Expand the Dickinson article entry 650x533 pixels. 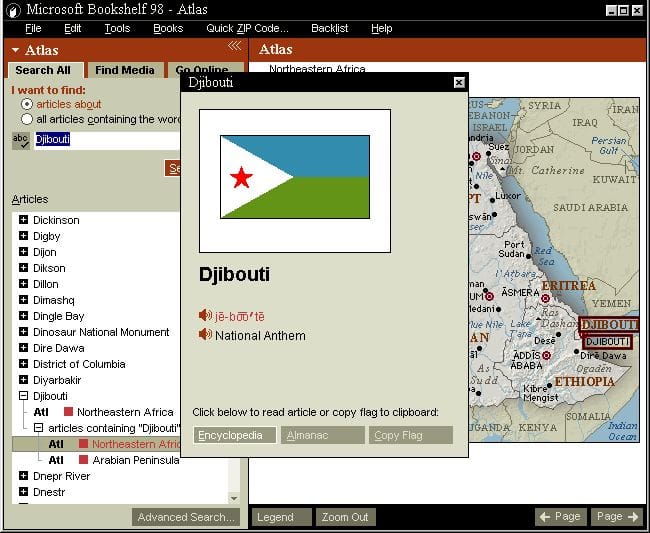point(24,220)
